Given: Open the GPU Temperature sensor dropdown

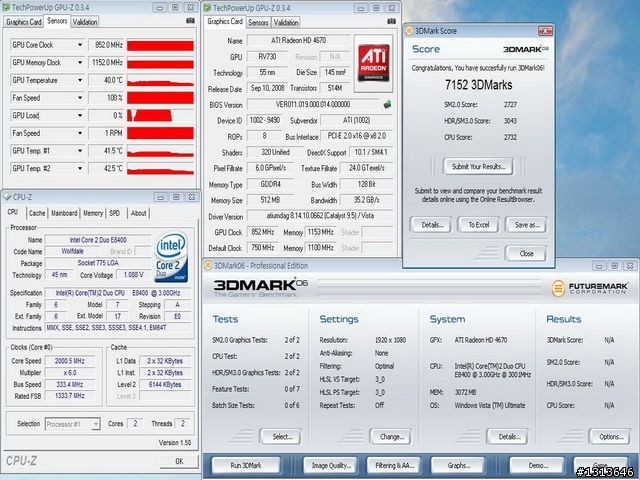Looking at the screenshot, I should (x=80, y=80).
